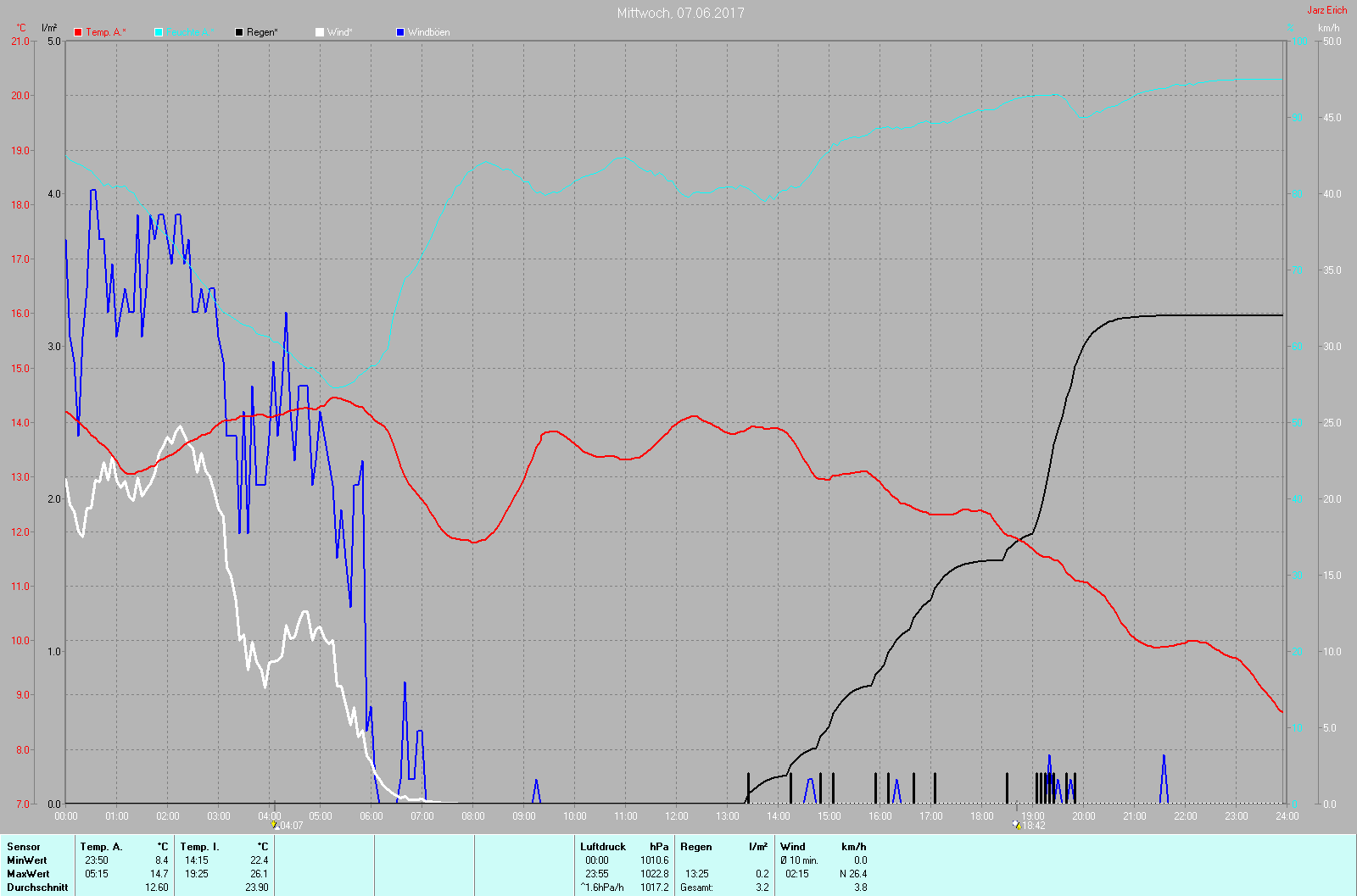Click the Regen column header in table

[696, 846]
